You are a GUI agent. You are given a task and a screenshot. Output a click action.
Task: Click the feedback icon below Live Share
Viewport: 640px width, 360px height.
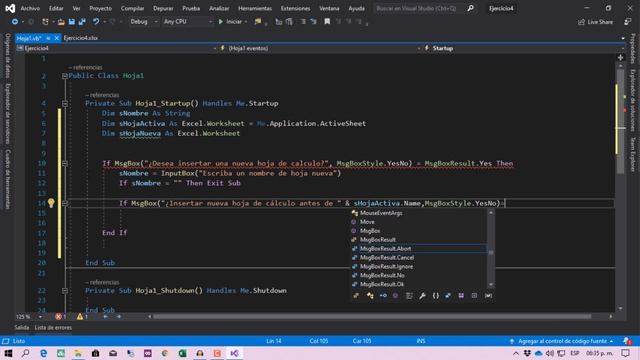(628, 22)
